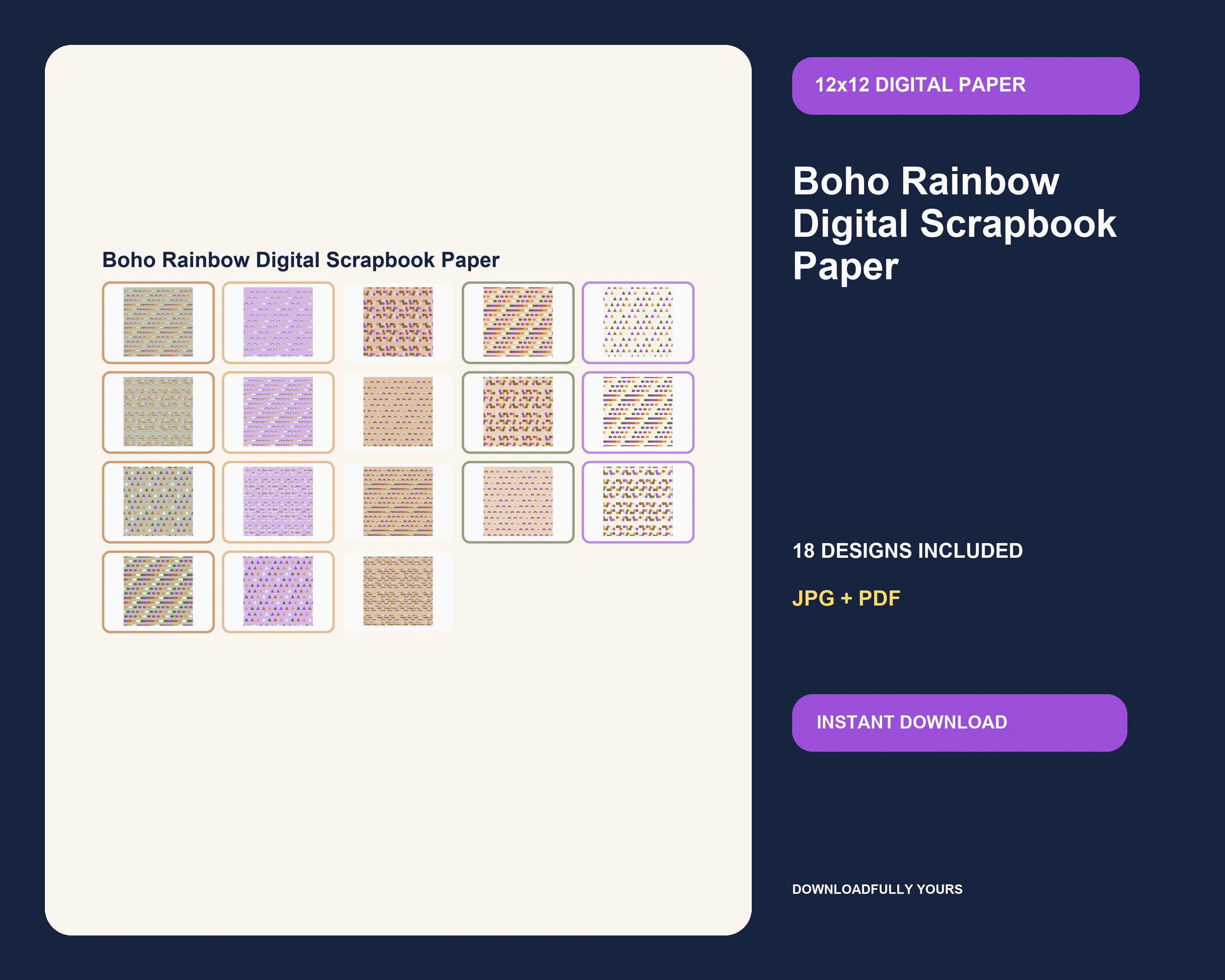Open the striped dashes thumbnail with the green border in the first row
The image size is (1225, 980).
point(518,322)
